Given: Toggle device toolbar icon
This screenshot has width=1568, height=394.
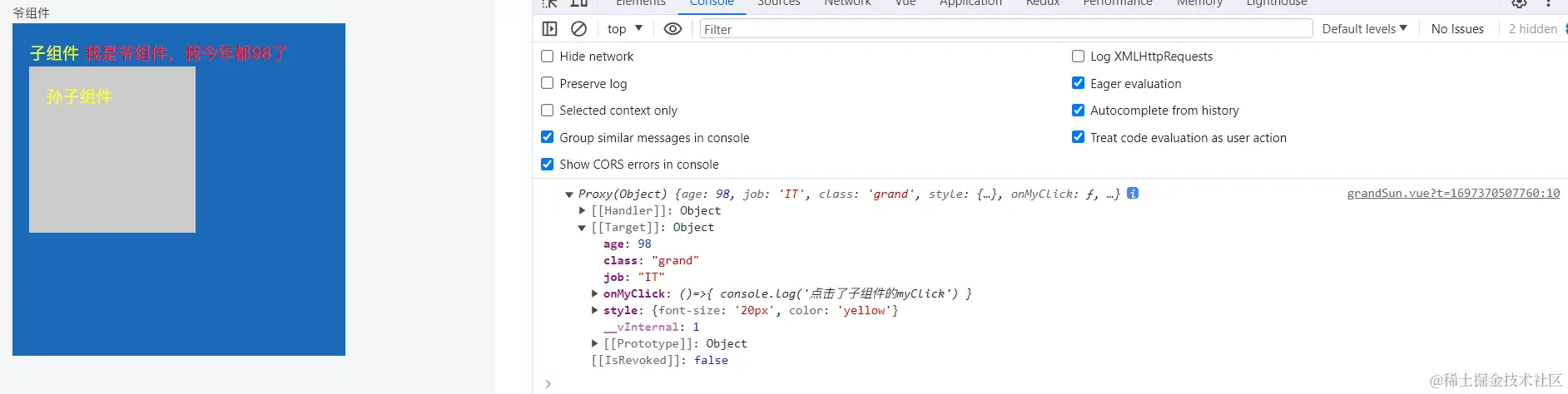Looking at the screenshot, I should pyautogui.click(x=579, y=2).
